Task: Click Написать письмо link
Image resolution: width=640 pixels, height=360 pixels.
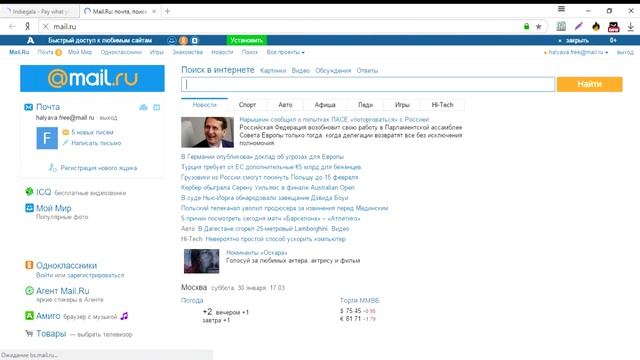Action: (96, 143)
